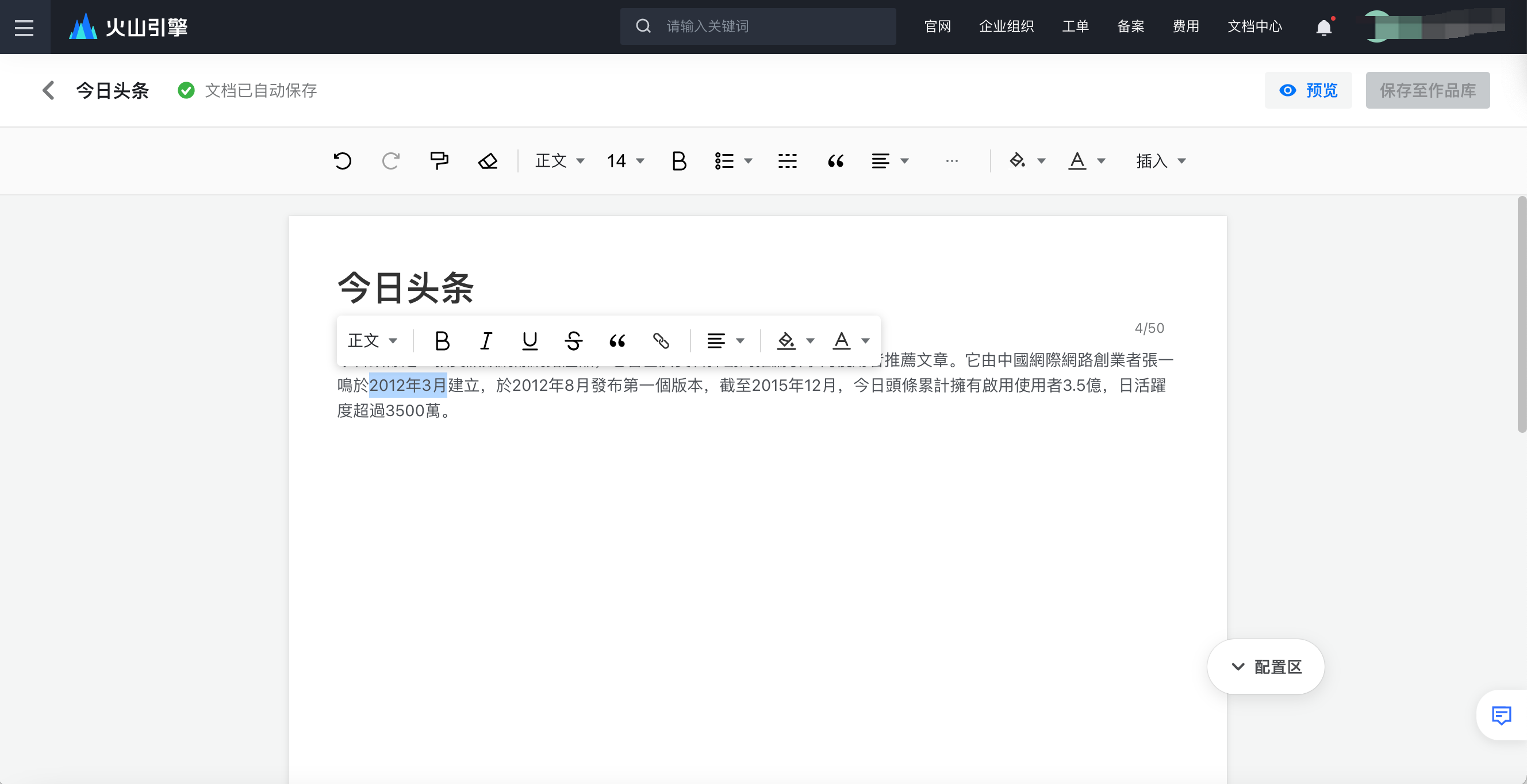Viewport: 1527px width, 784px height.
Task: Open the notifications bell
Action: coord(1323,27)
